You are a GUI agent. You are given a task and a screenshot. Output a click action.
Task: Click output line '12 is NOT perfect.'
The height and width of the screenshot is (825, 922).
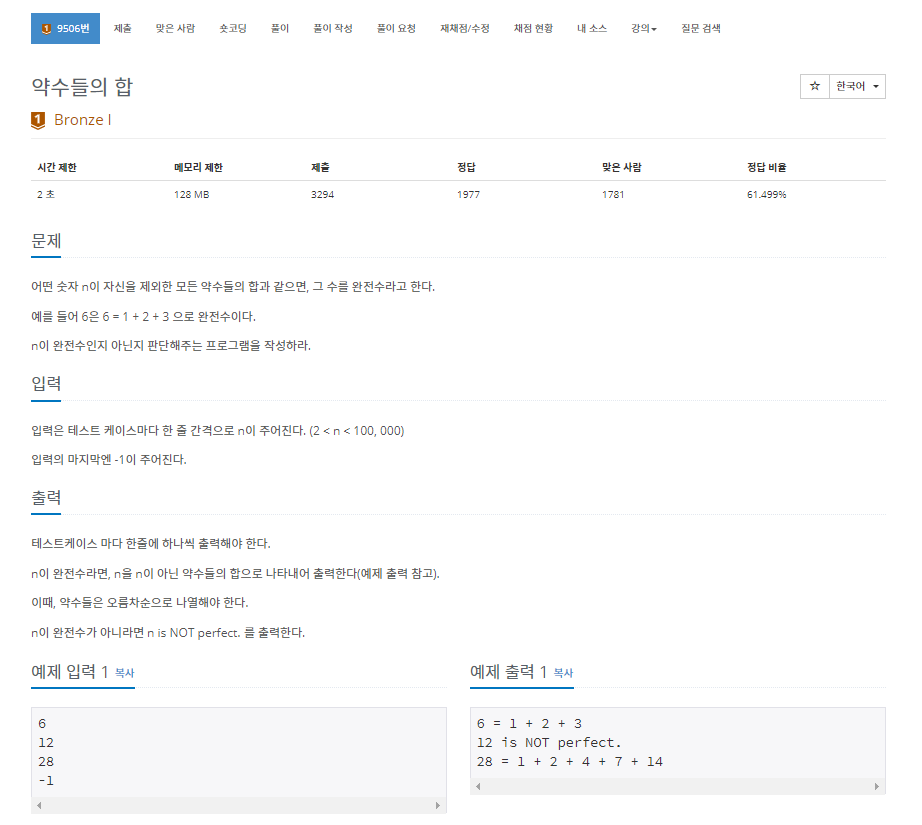tap(549, 743)
